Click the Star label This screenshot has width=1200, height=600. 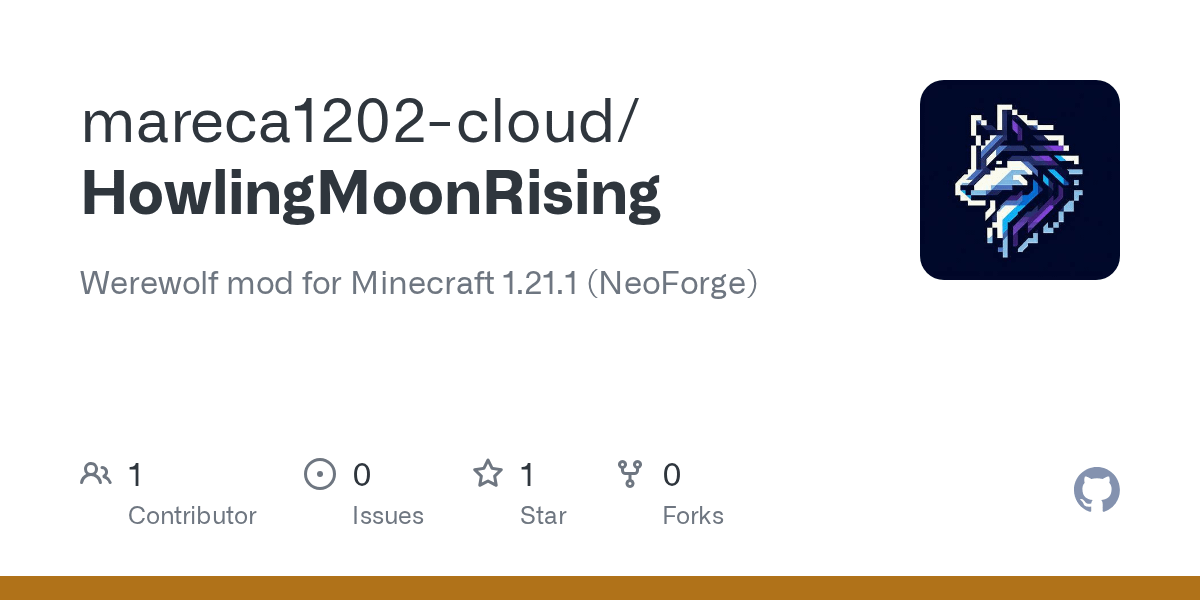click(543, 516)
